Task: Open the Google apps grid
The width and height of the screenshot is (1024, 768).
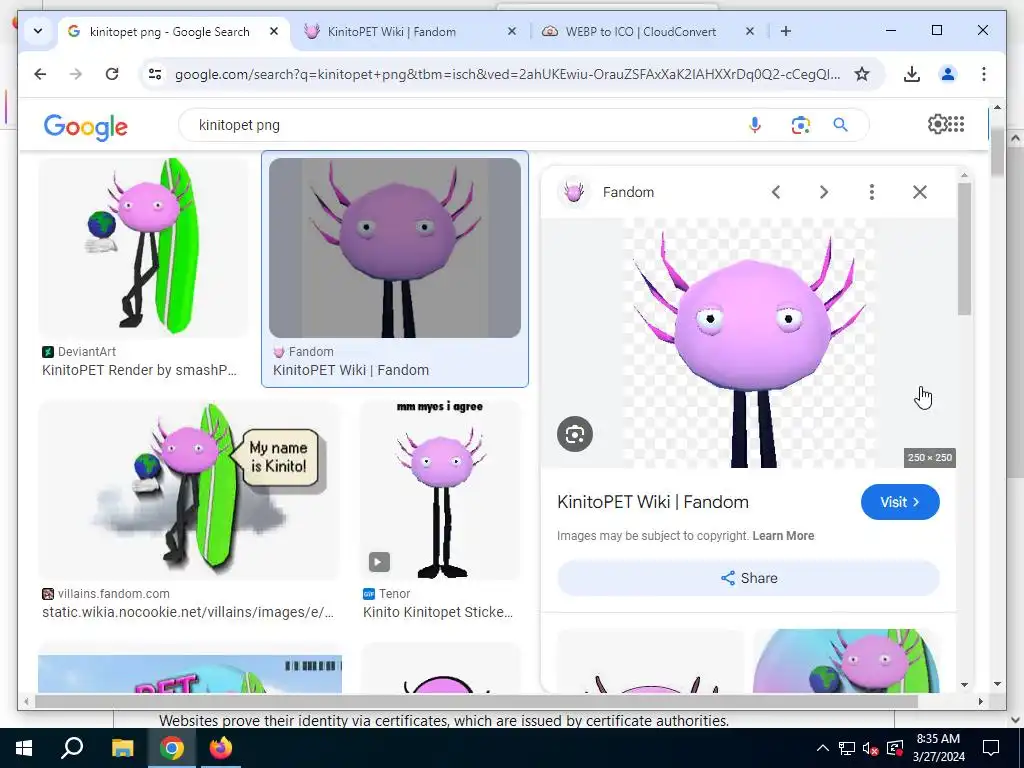Action: (x=956, y=124)
